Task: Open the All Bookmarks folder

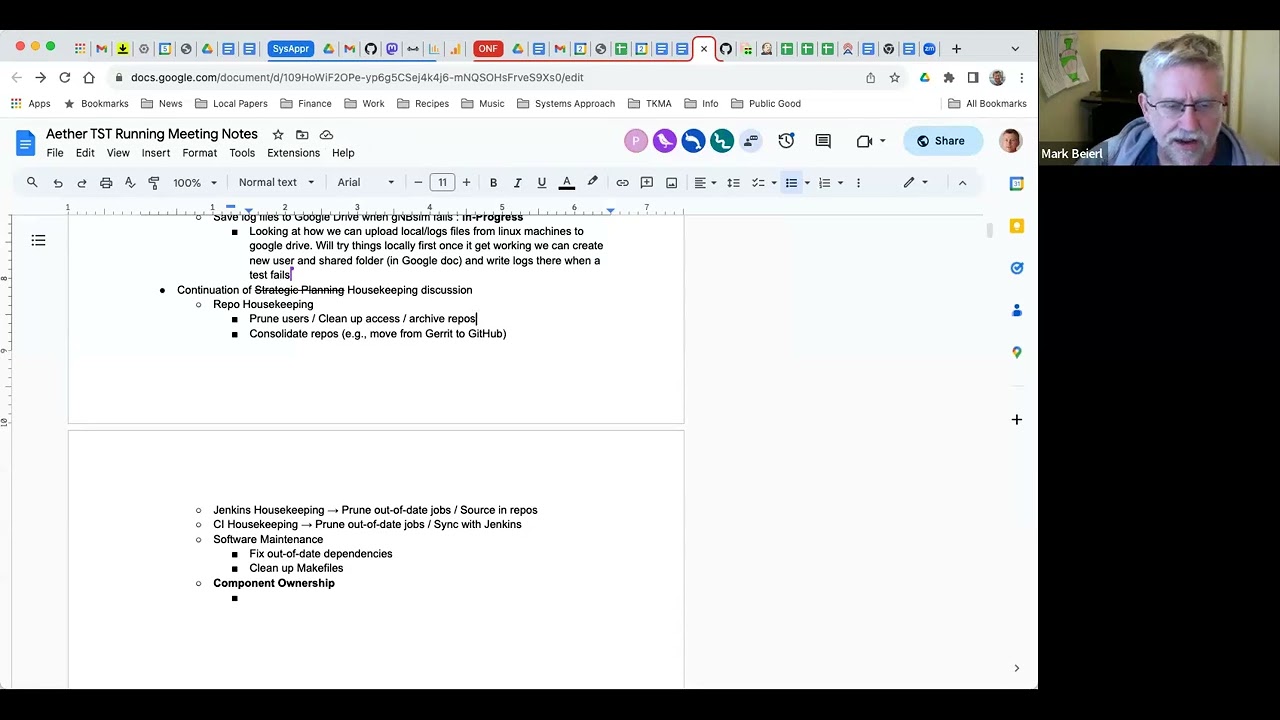Action: tap(987, 103)
